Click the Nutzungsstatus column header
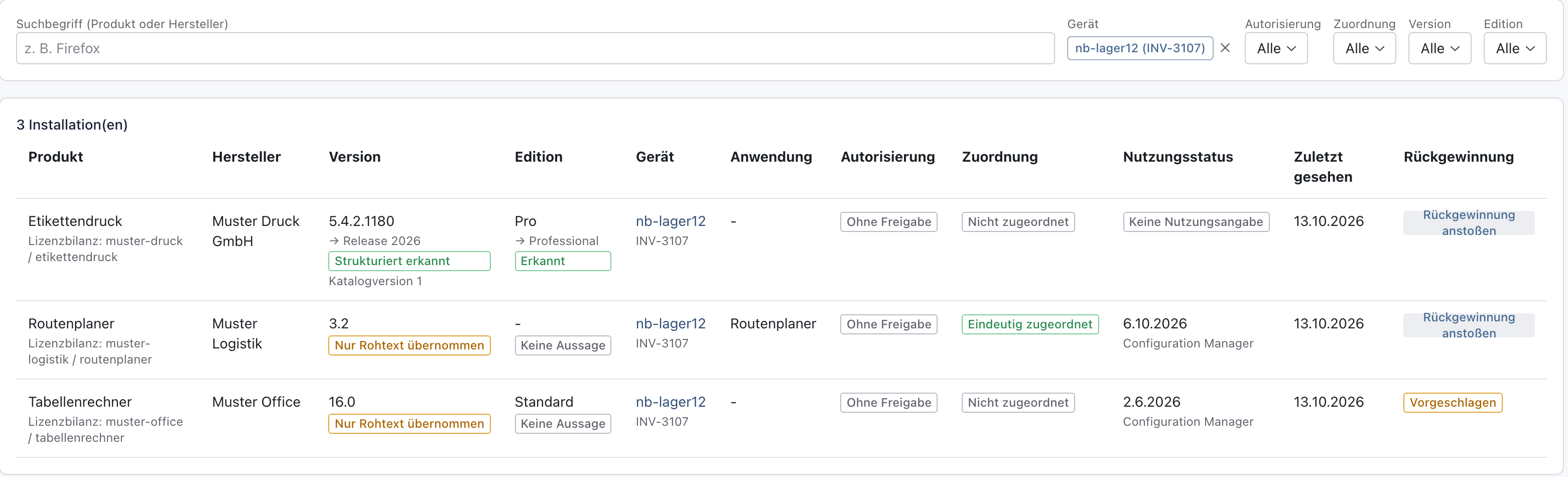This screenshot has height=477, width=1568. pyautogui.click(x=1178, y=157)
